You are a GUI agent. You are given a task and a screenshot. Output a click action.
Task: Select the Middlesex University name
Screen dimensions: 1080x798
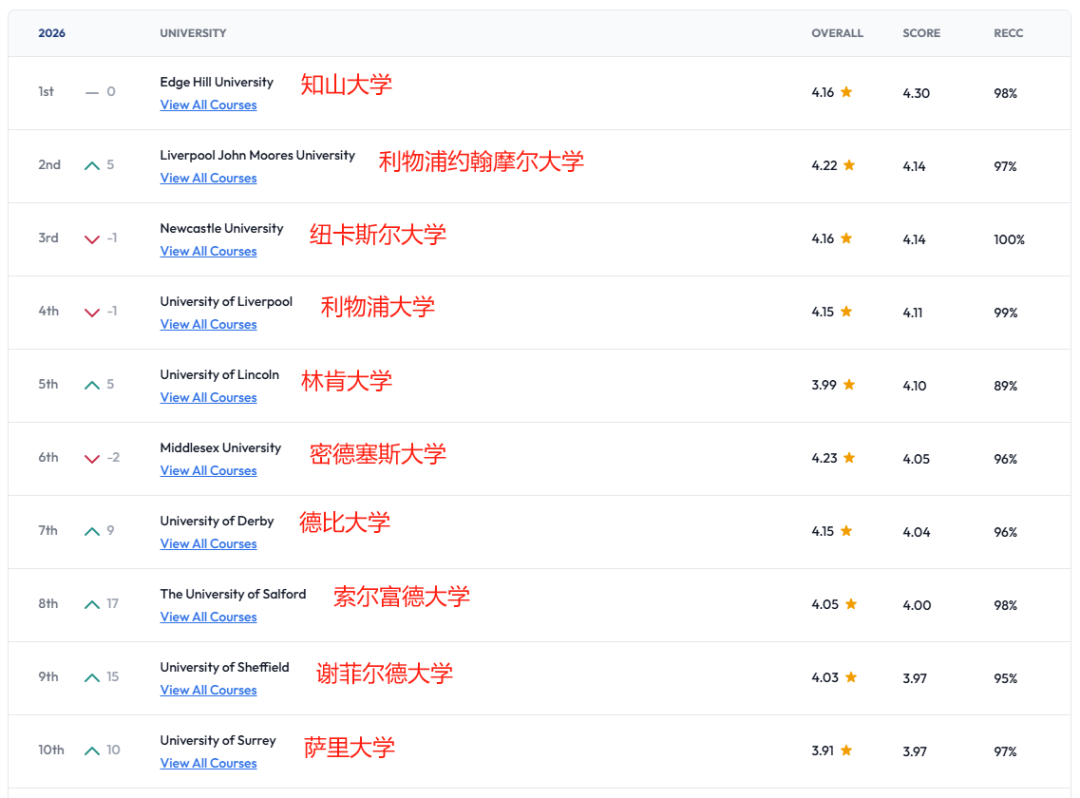pos(220,448)
